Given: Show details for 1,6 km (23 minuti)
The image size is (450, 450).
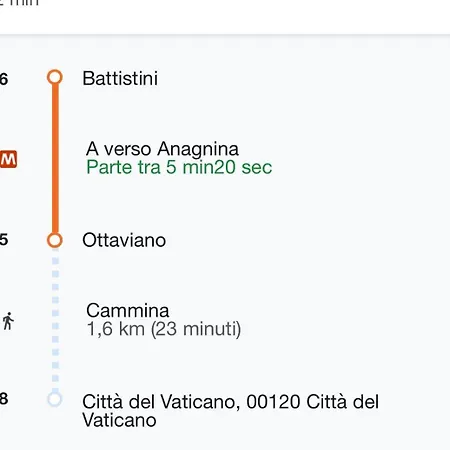Looking at the screenshot, I should [x=164, y=329].
